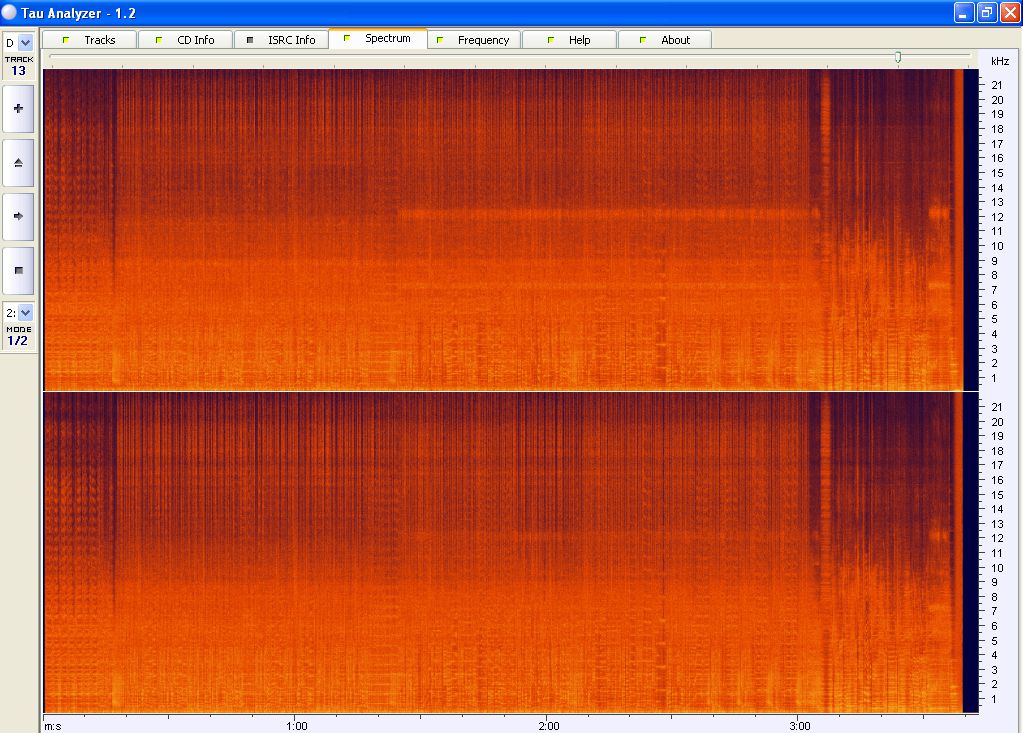Click the slider thumb above the spectrogram

[898, 57]
